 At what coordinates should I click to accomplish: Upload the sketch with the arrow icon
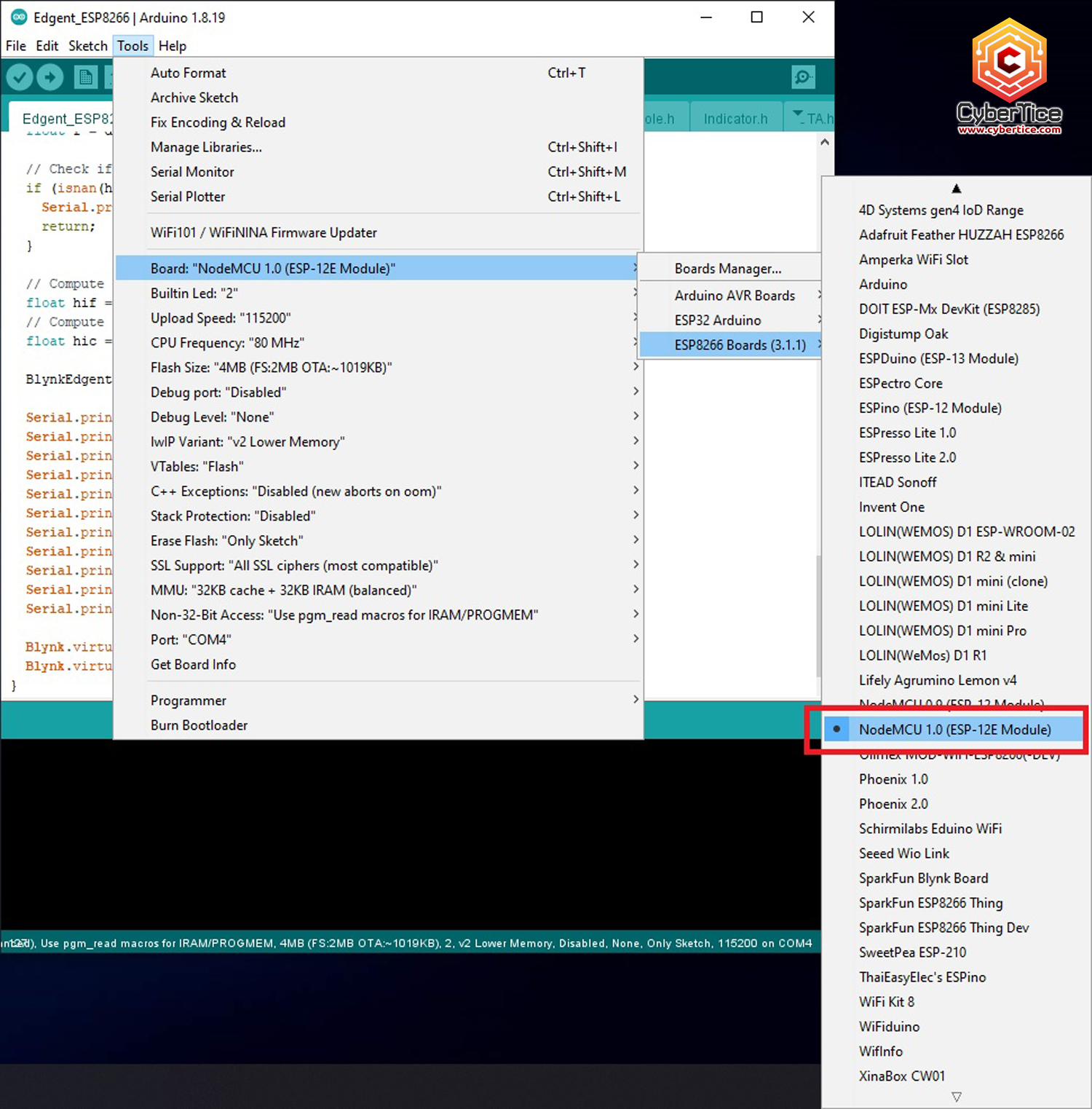coord(50,76)
